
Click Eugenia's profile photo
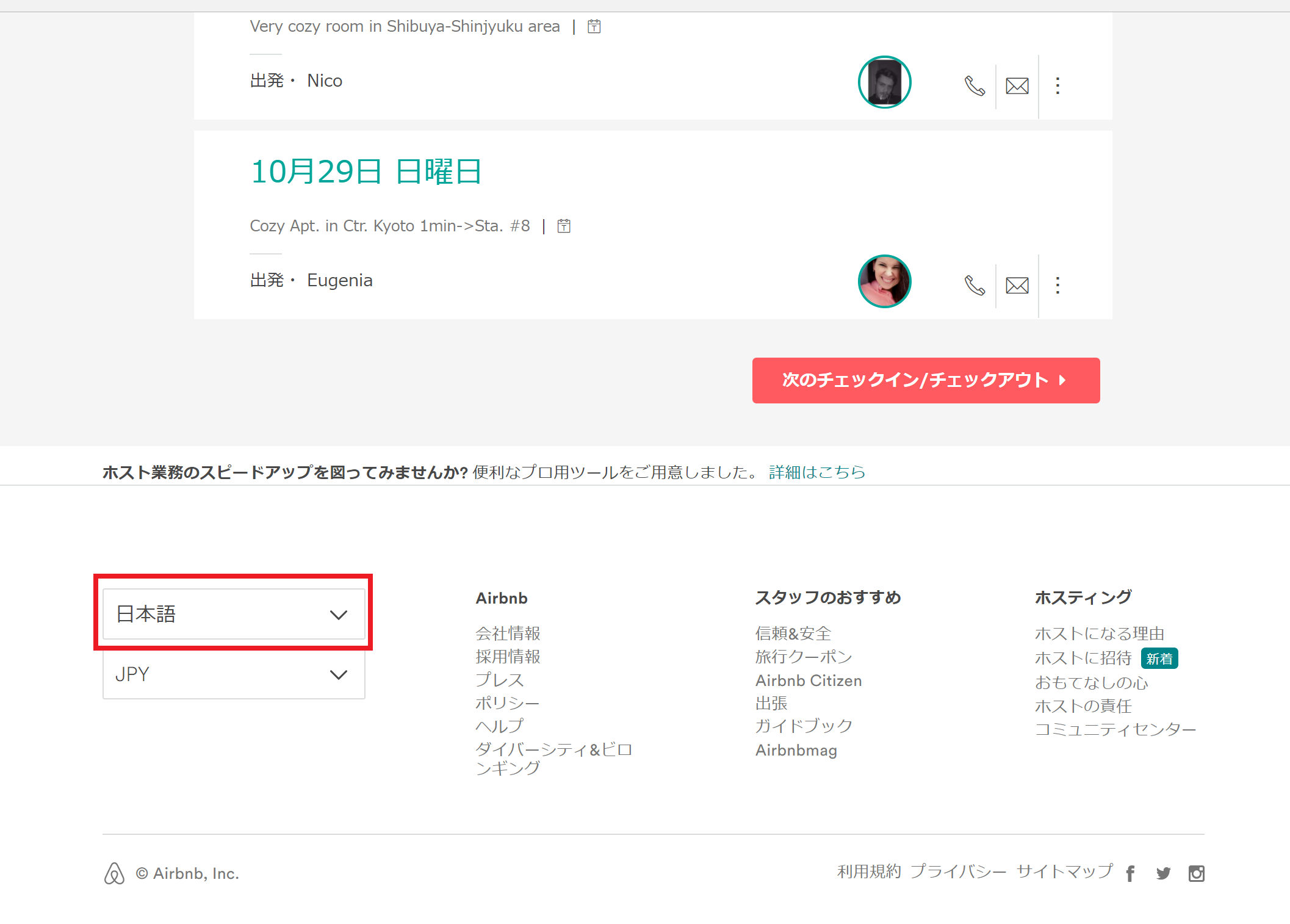884,281
